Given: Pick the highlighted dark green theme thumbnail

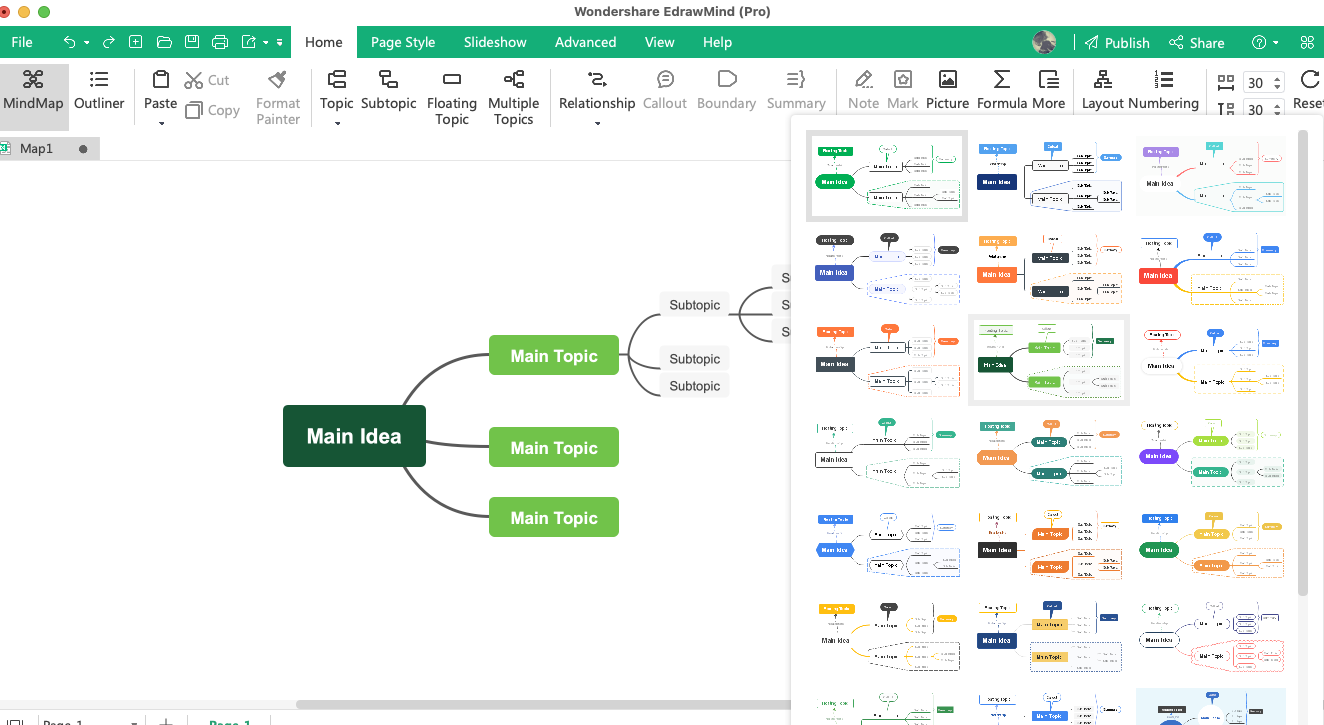Looking at the screenshot, I should click(x=1049, y=360).
